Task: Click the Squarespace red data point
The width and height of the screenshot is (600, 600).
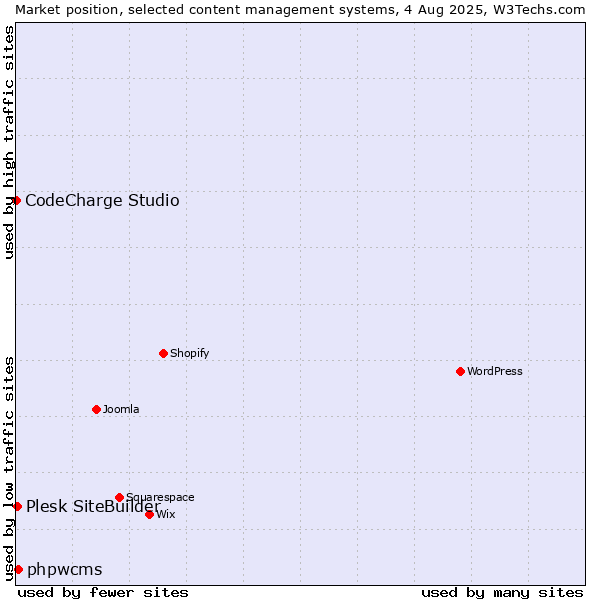Action: tap(119, 497)
